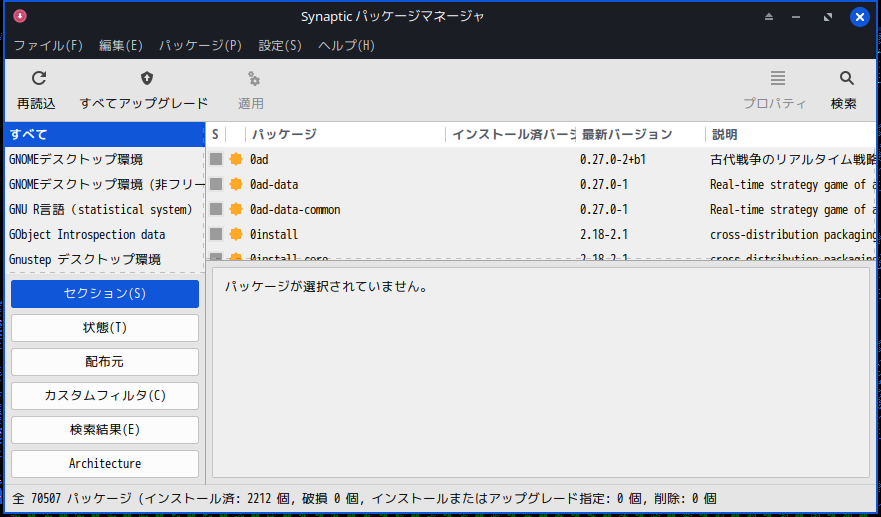881x517 pixels.
Task: Open the 設定(S) menu
Action: [280, 46]
